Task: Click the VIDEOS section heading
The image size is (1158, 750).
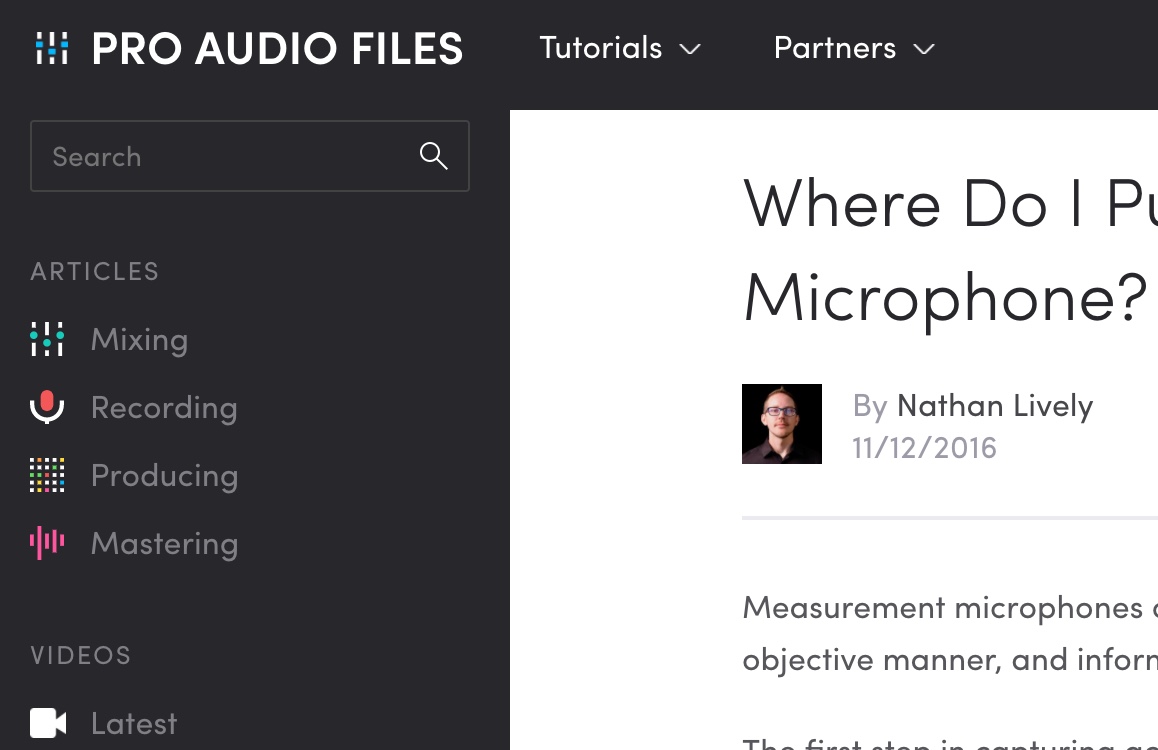Action: tap(80, 656)
